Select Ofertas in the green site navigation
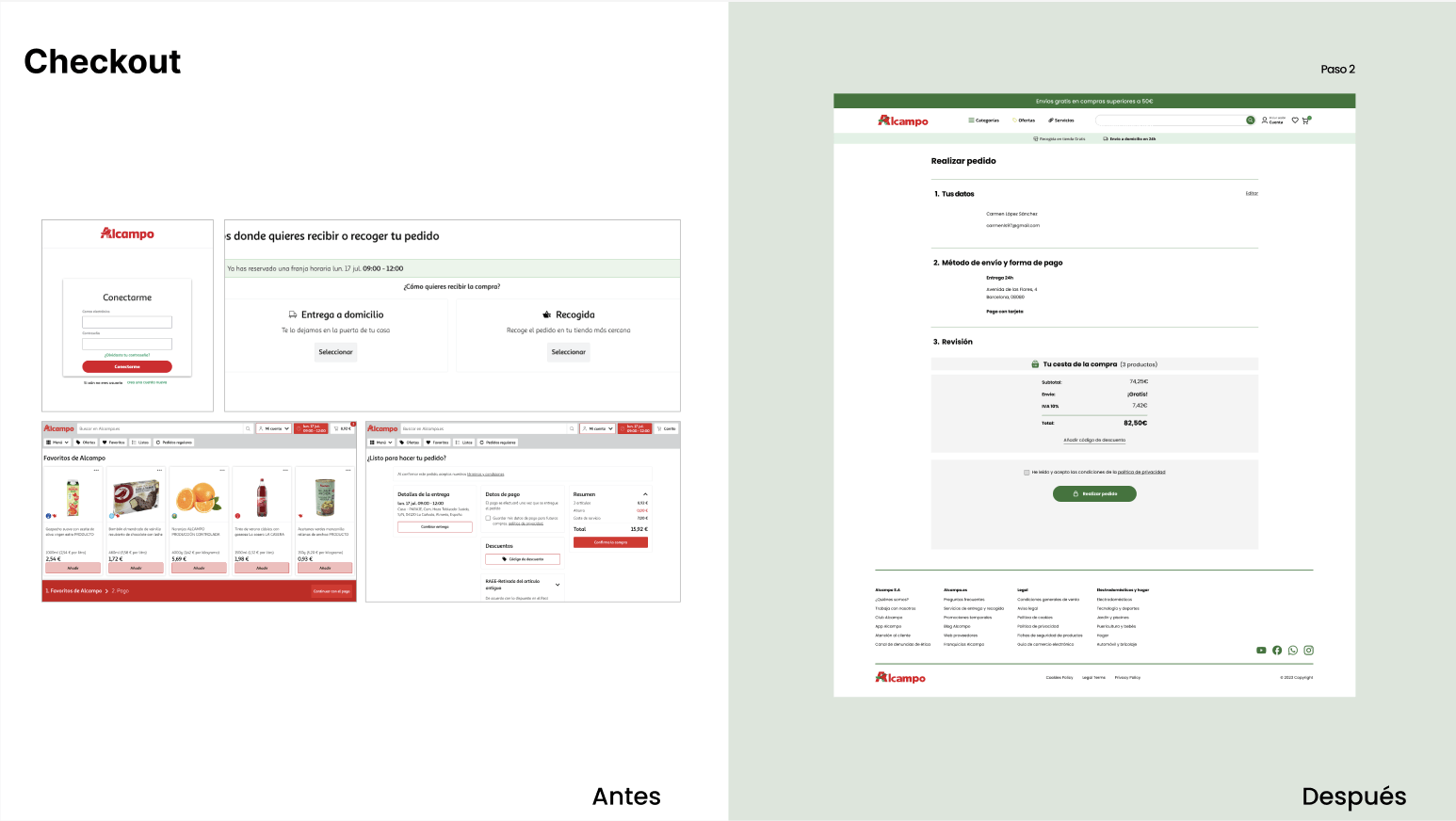Viewport: 1456px width, 821px height. (x=1025, y=121)
